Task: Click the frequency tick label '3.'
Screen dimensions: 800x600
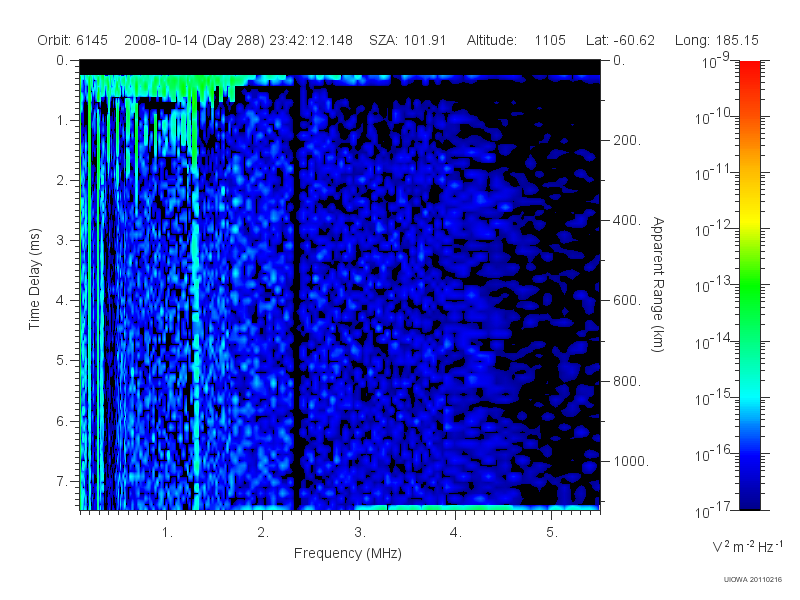Action: click(360, 532)
